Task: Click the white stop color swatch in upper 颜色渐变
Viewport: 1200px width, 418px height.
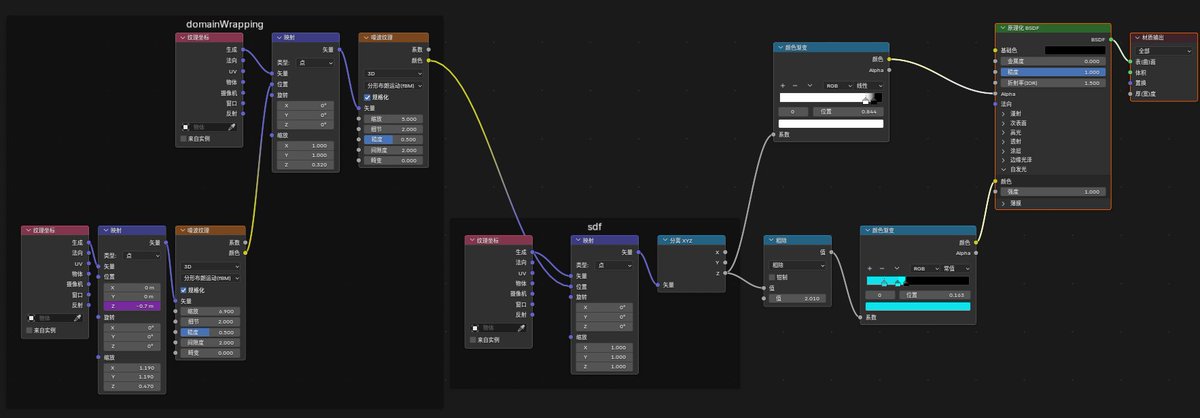Action: pos(831,123)
